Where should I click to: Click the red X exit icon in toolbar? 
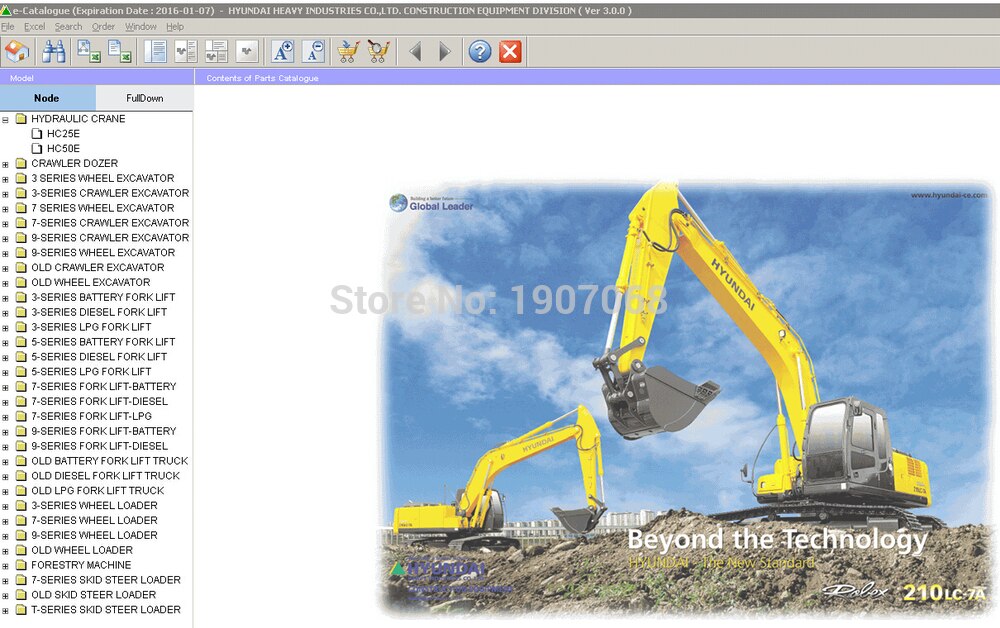(510, 52)
